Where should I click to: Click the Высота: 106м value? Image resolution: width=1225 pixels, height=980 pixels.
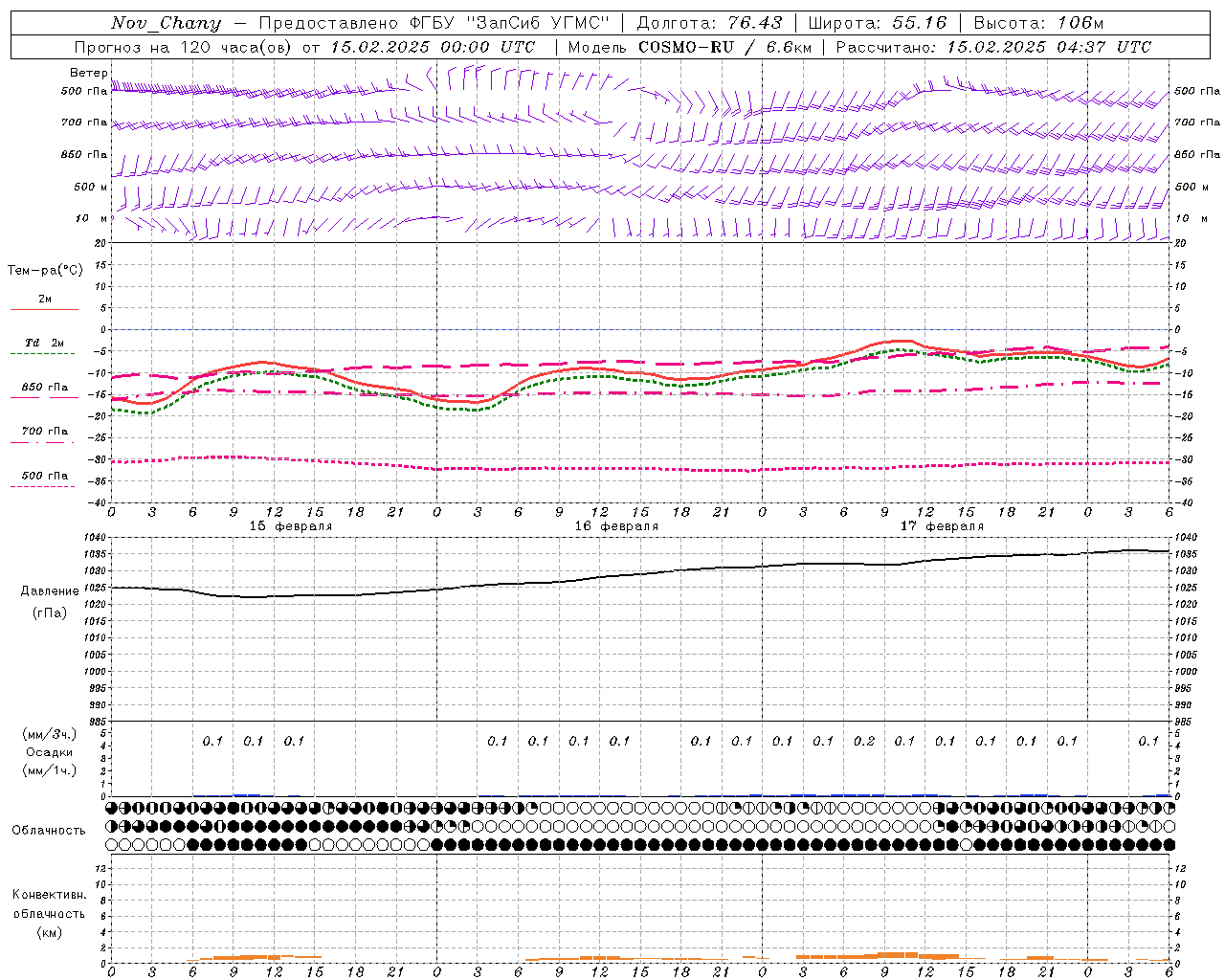(x=1038, y=23)
